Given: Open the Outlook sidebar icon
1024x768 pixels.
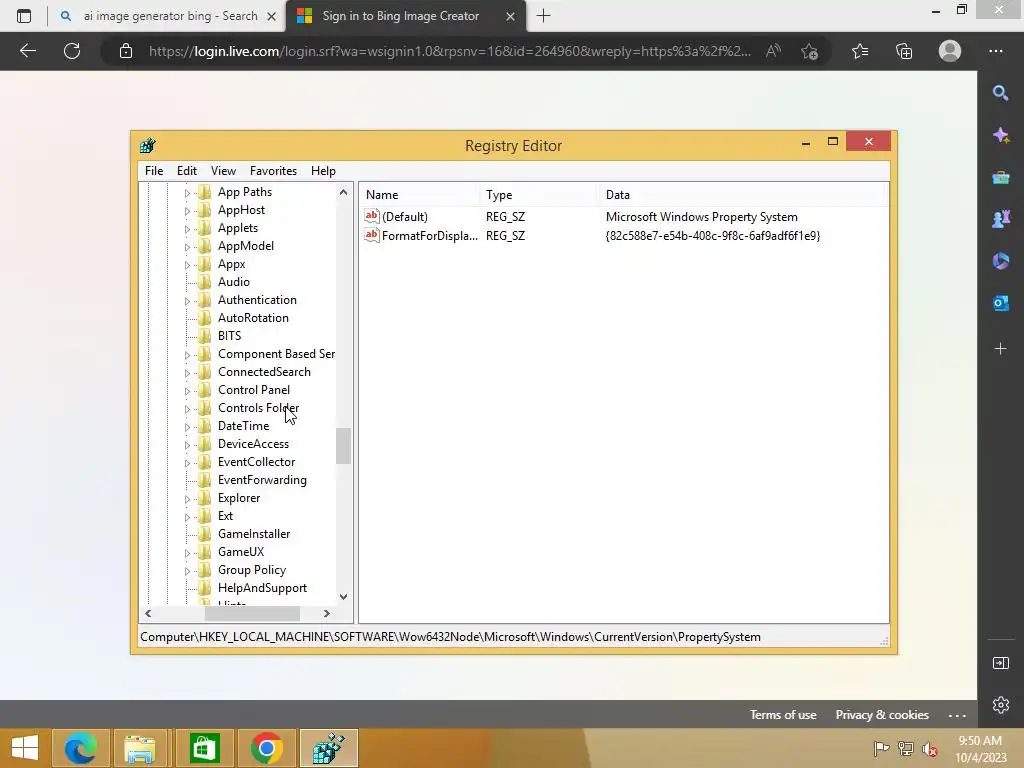Looking at the screenshot, I should tap(1000, 303).
